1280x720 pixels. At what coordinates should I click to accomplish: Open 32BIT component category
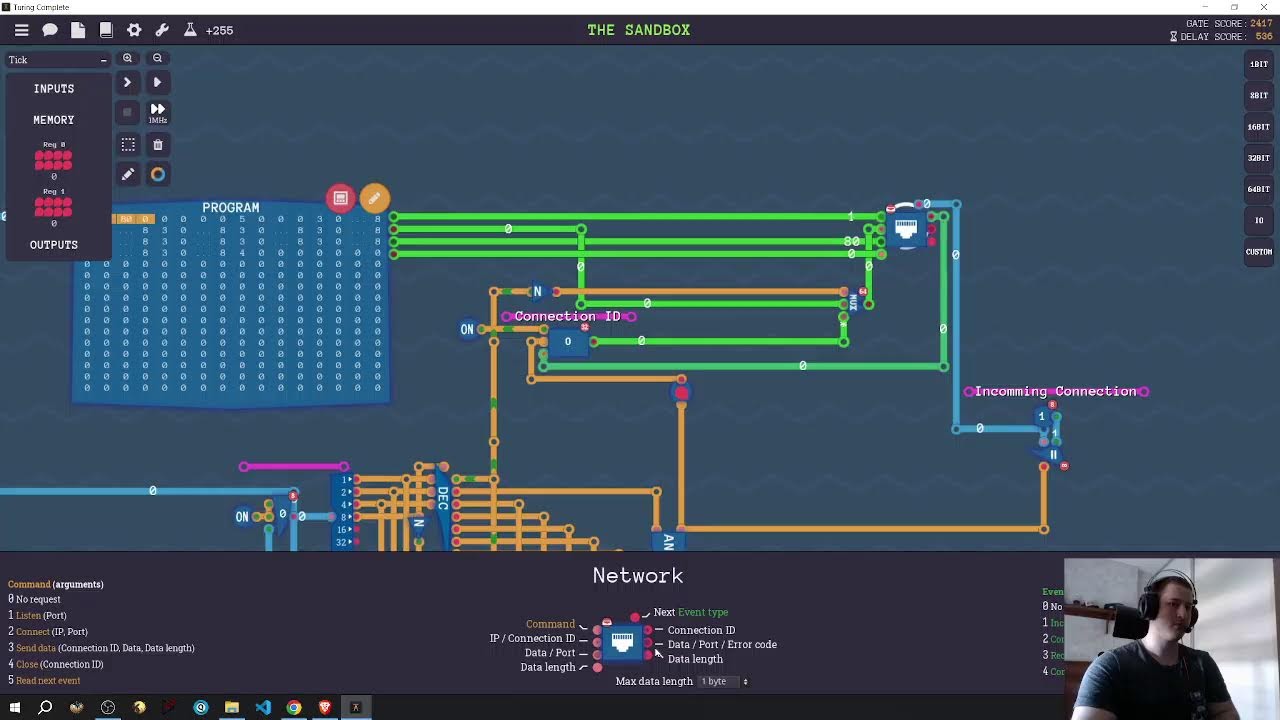point(1259,158)
